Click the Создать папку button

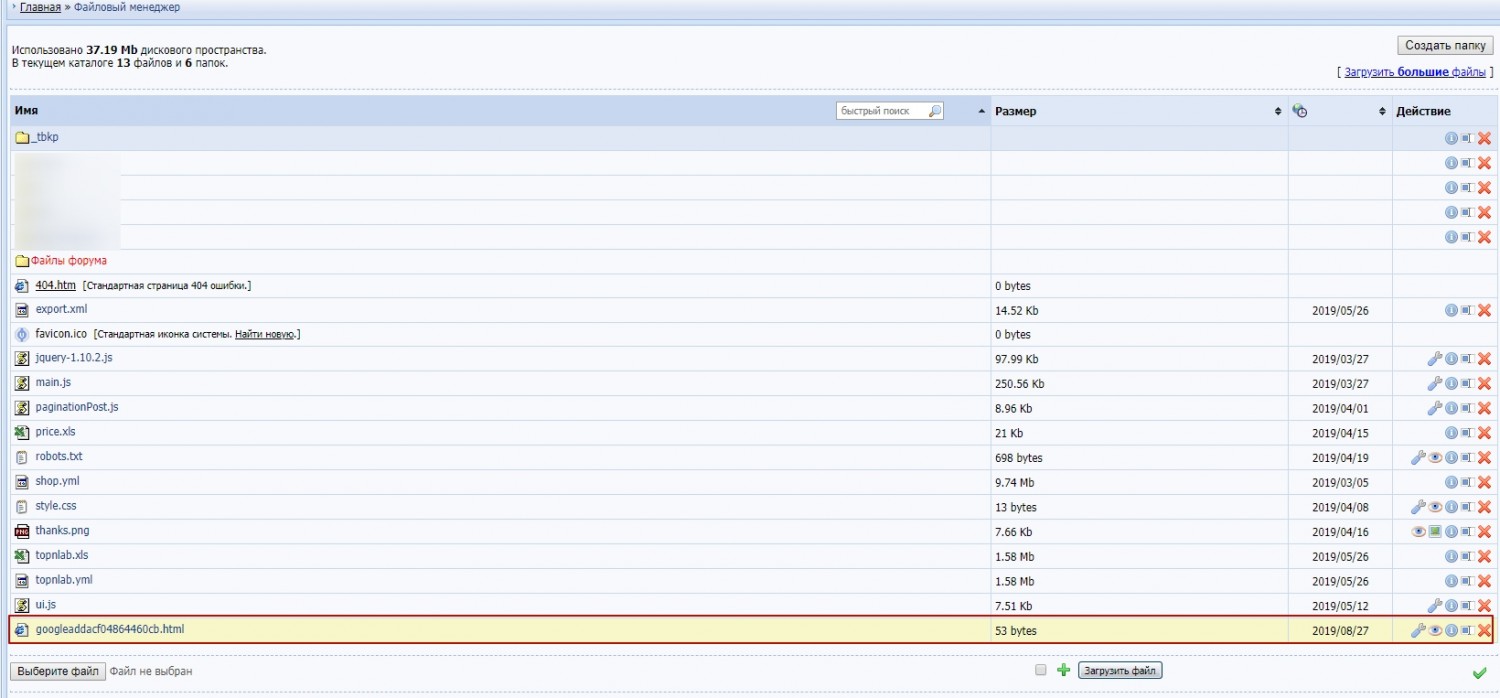(x=1444, y=45)
